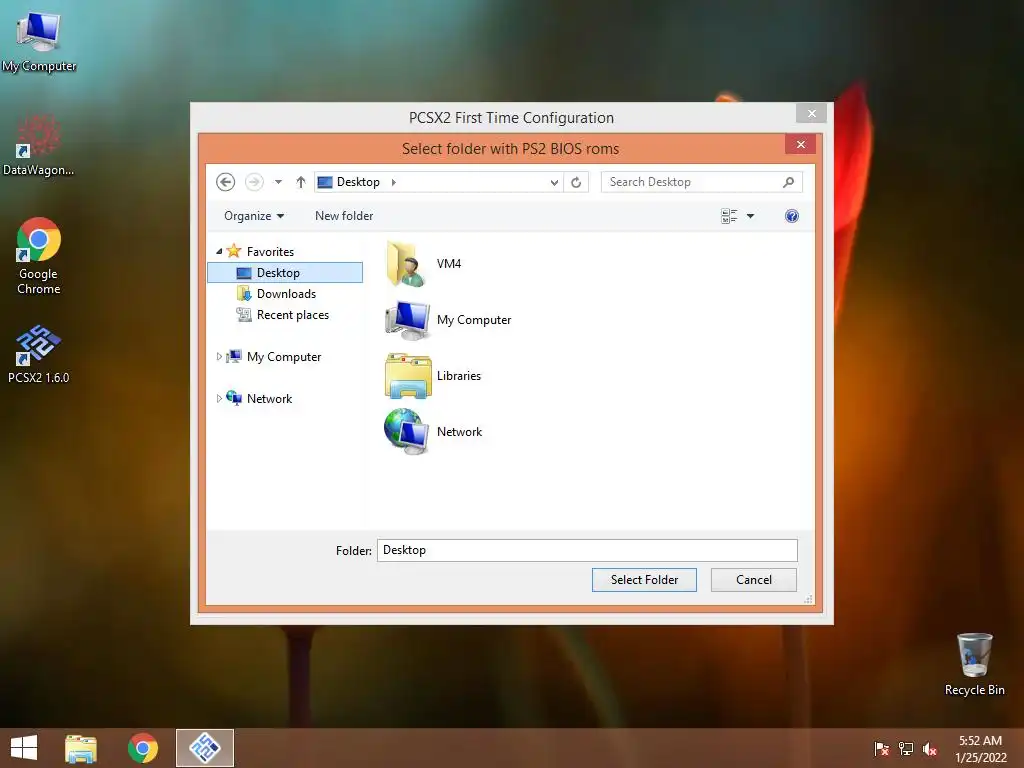
Task: Open the view options dropdown arrow
Action: click(750, 216)
